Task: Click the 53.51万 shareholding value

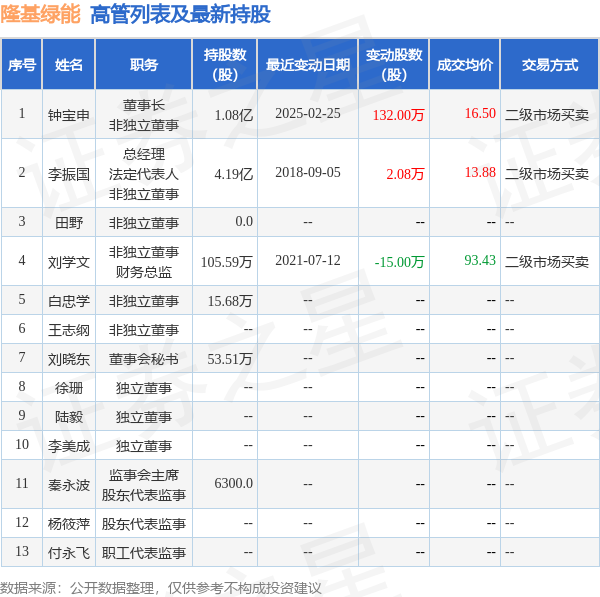Action: (230, 359)
